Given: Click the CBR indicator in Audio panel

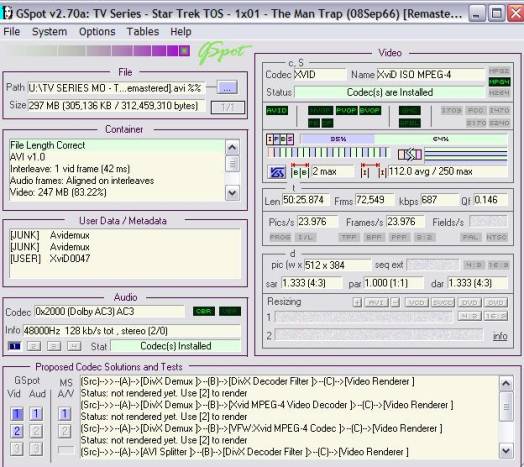Looking at the screenshot, I should click(204, 312).
